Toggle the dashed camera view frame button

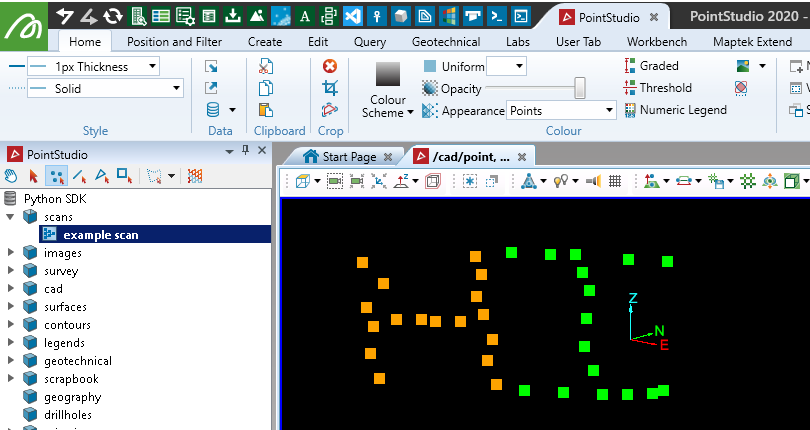335,181
